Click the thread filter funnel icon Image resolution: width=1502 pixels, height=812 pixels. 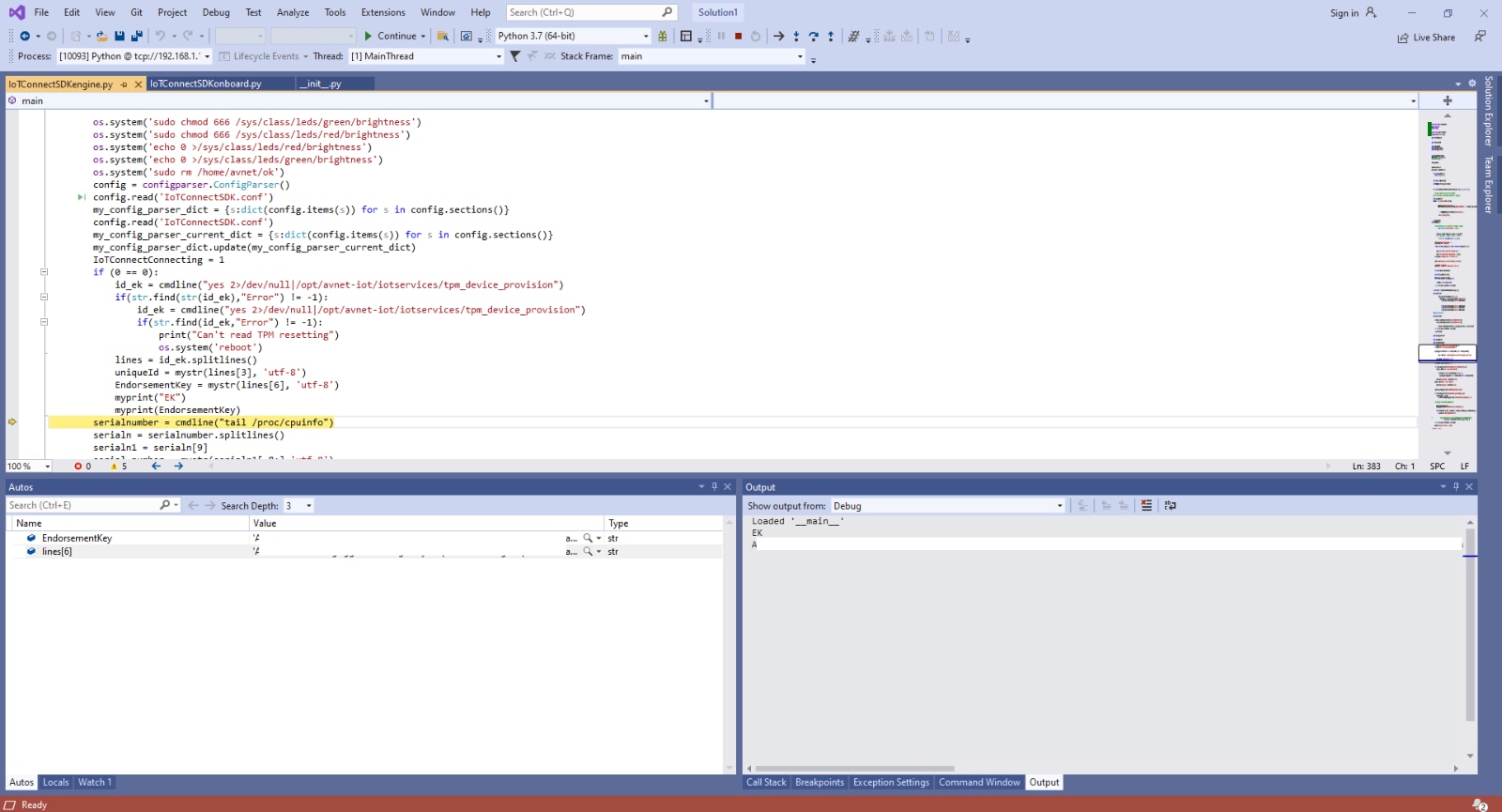(x=514, y=56)
